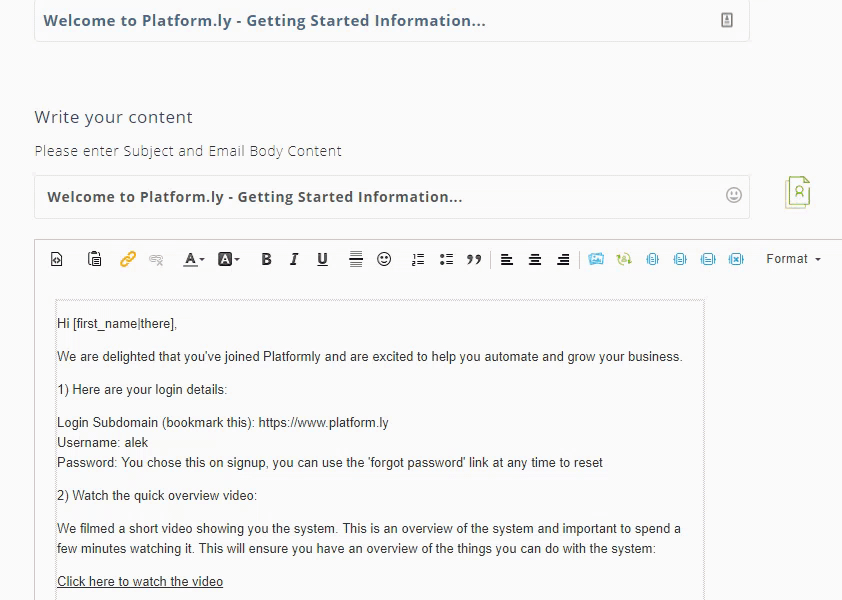Click 'Please enter Subject and Email Body Content' text

[x=188, y=151]
